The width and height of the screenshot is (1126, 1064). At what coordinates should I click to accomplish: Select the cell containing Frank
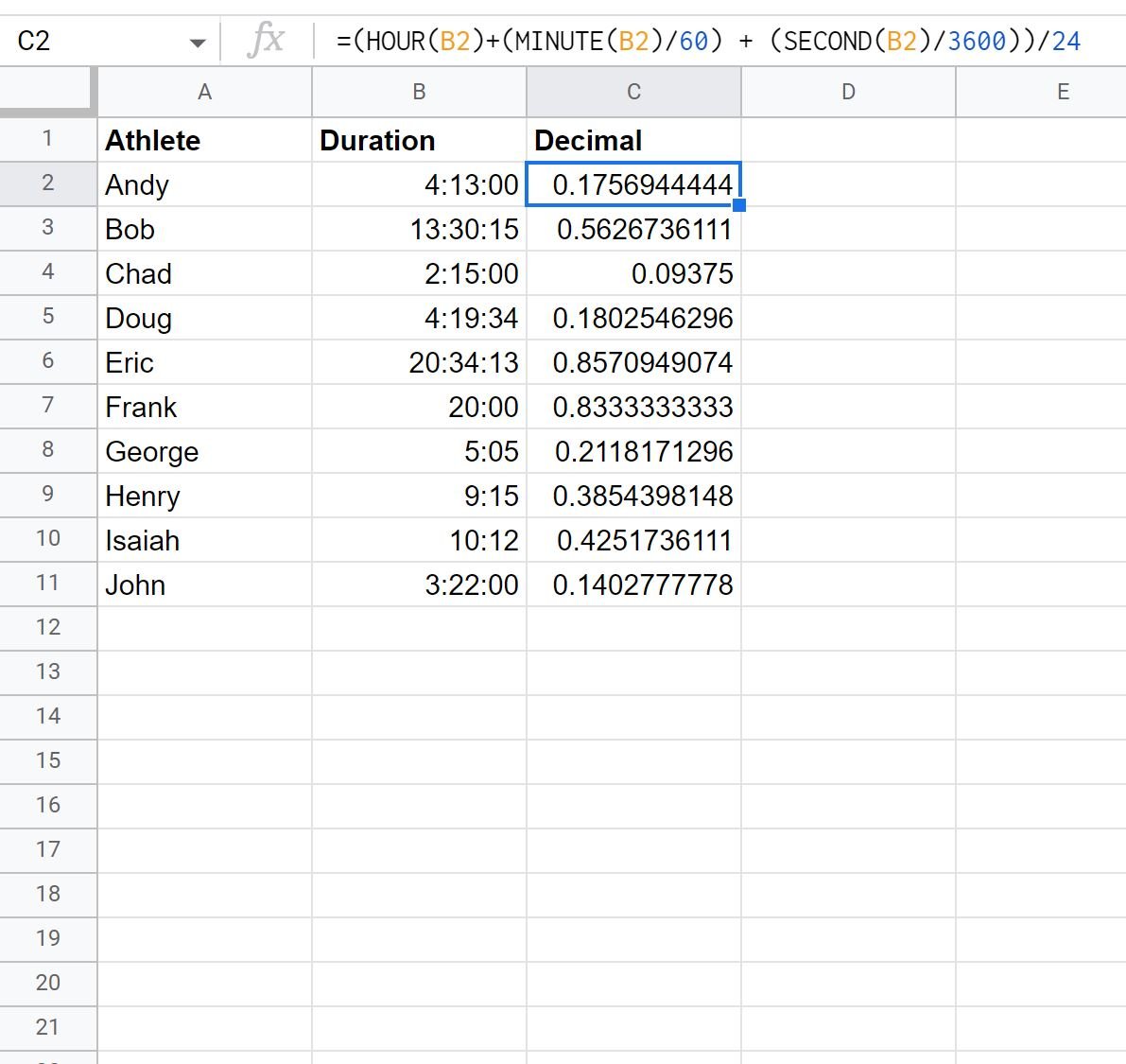204,407
